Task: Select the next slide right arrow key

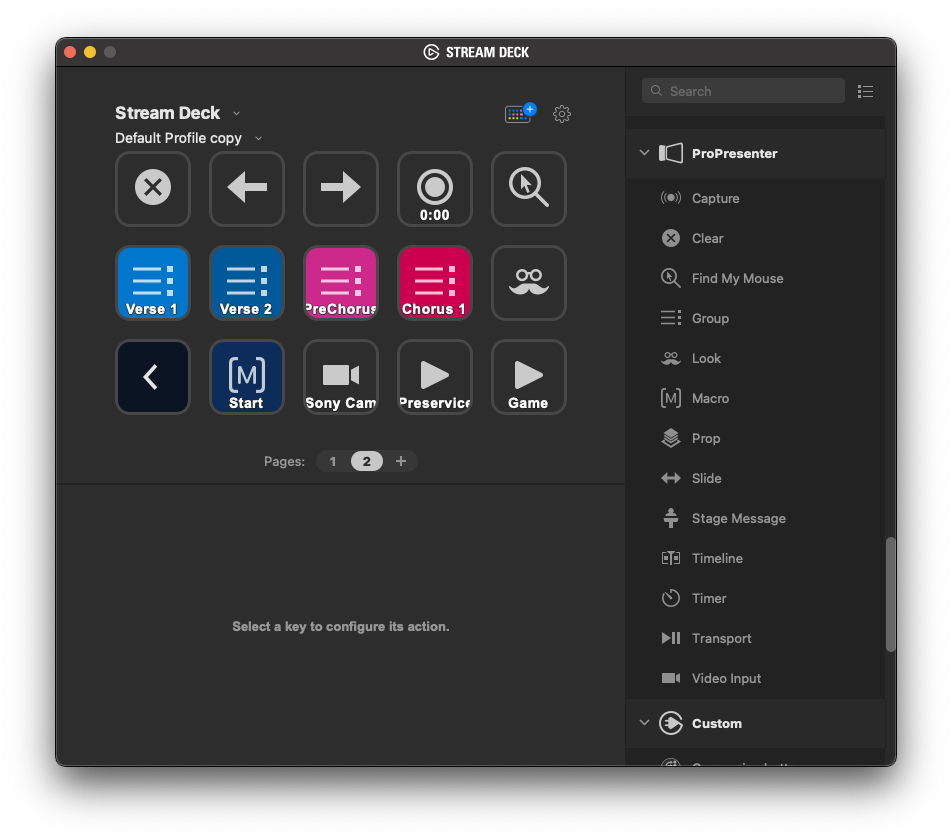Action: coord(341,189)
